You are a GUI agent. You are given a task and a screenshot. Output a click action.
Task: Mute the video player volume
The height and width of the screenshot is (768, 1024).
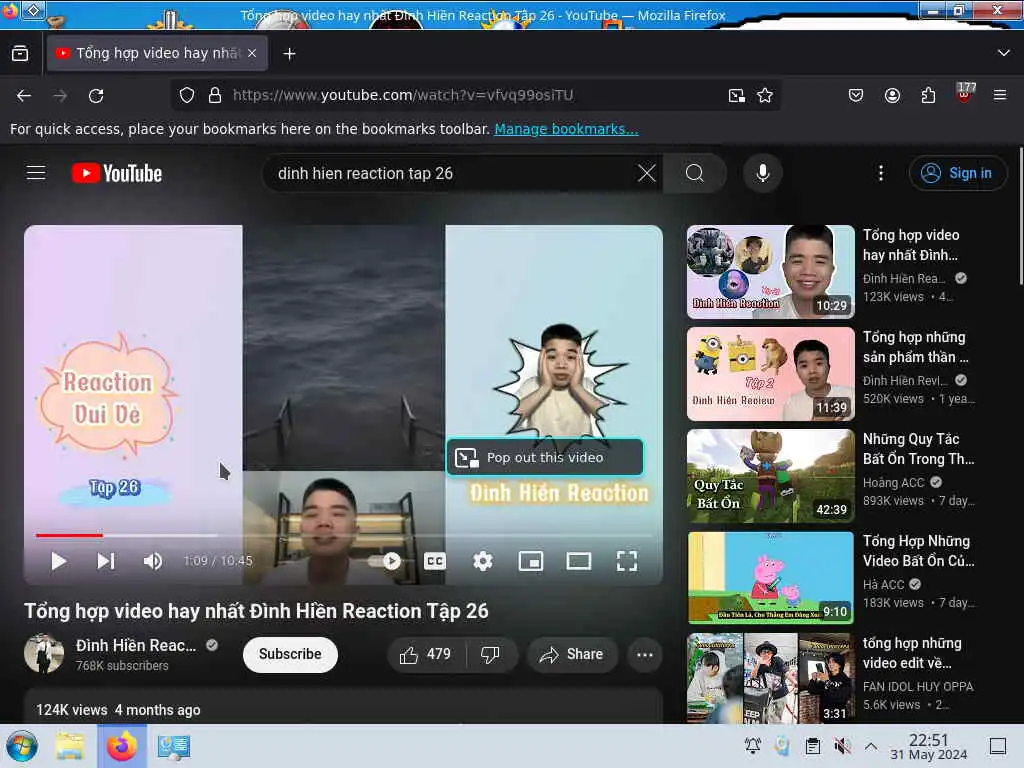(x=153, y=561)
